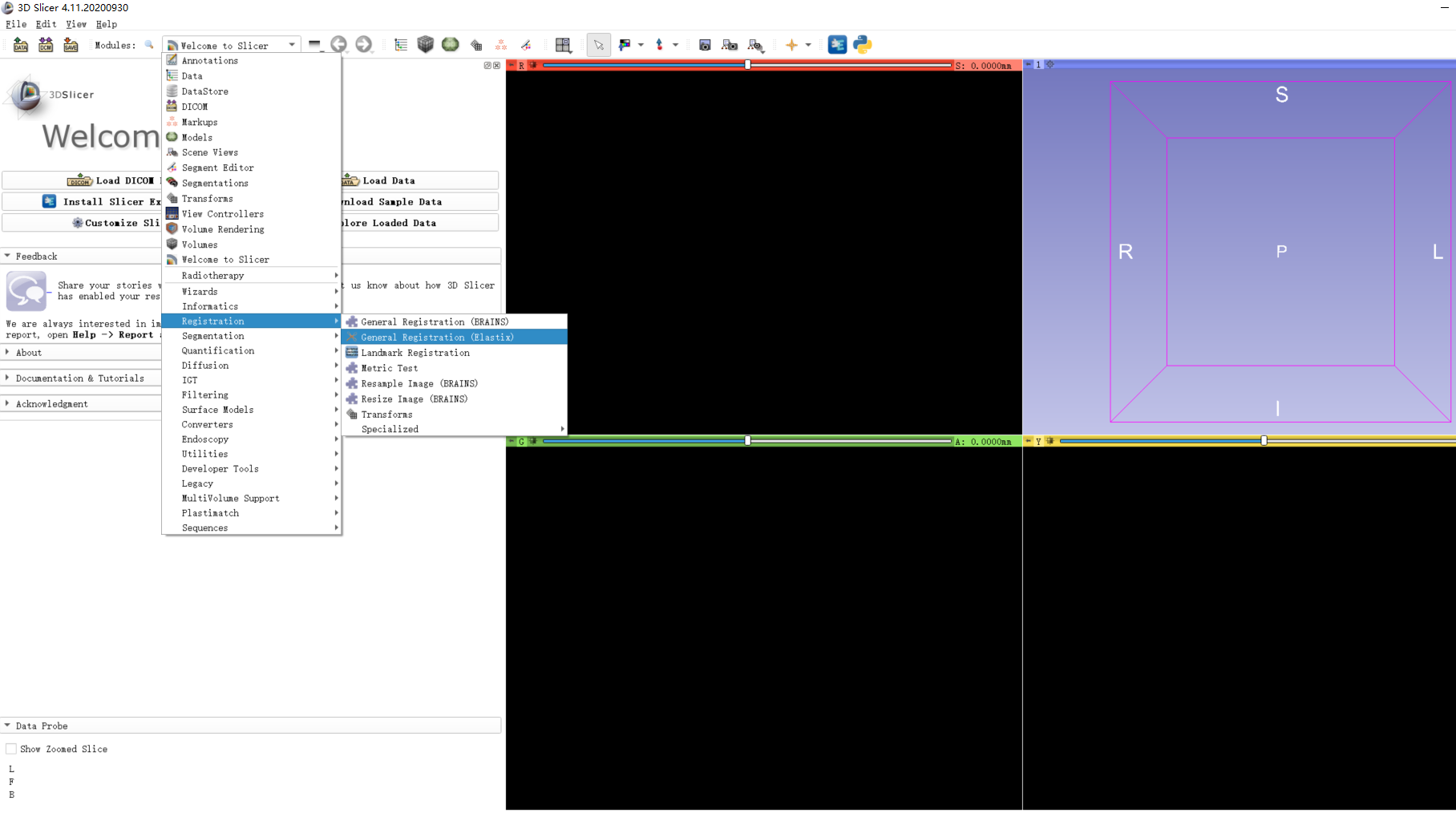Go back using the previous module arrow

[338, 45]
